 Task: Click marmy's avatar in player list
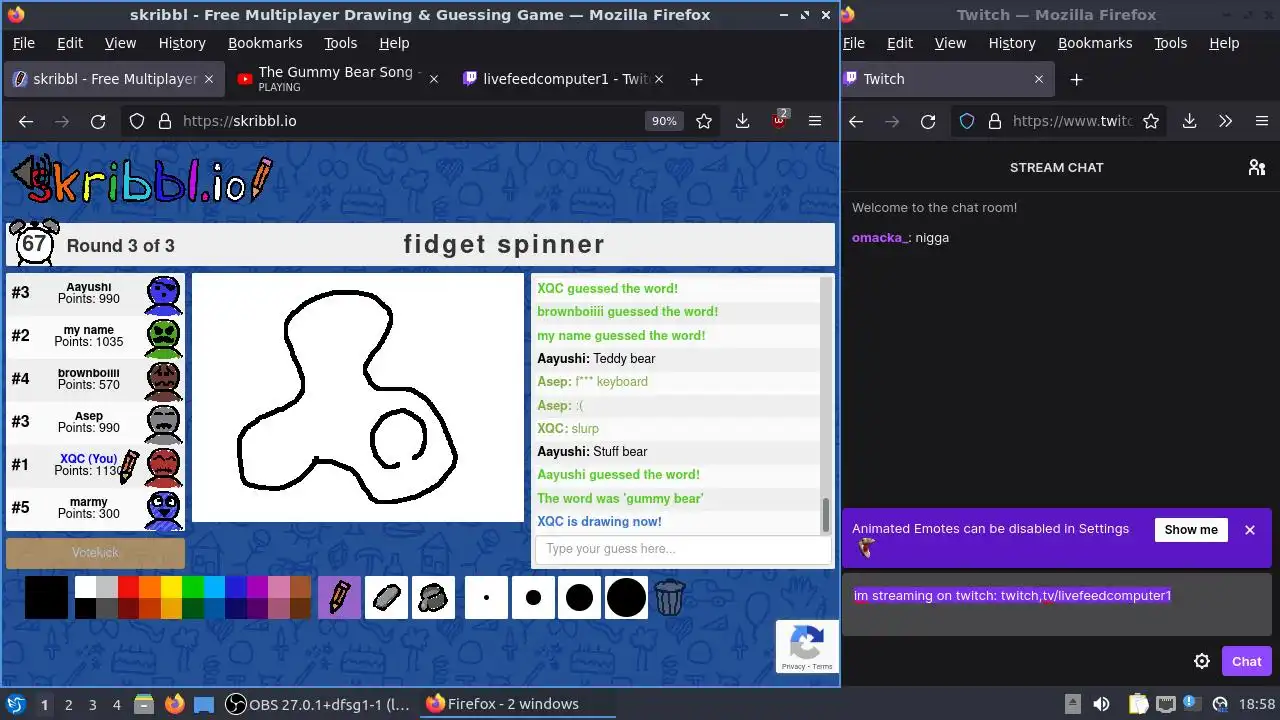[x=164, y=510]
